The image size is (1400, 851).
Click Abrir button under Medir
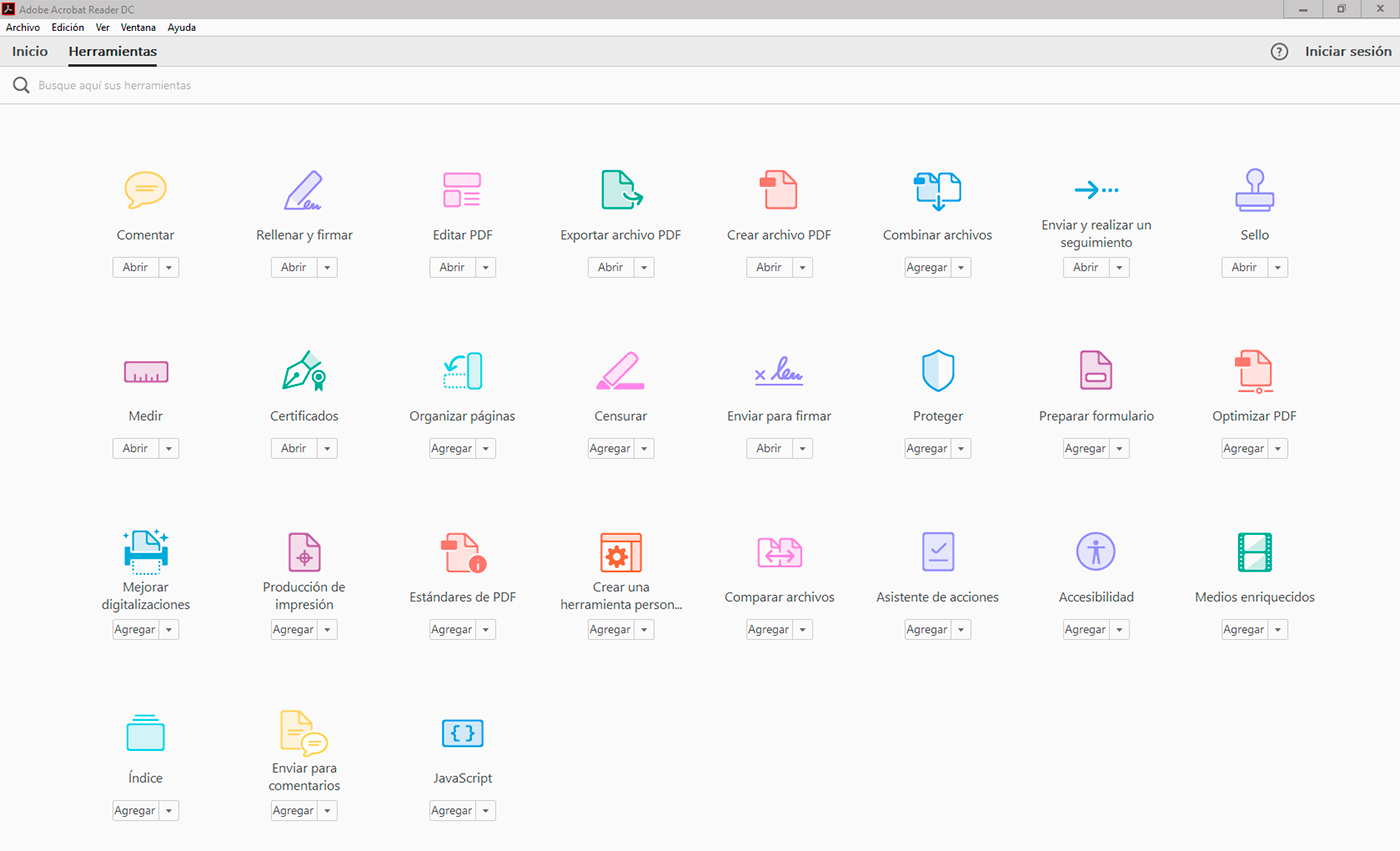pyautogui.click(x=135, y=449)
